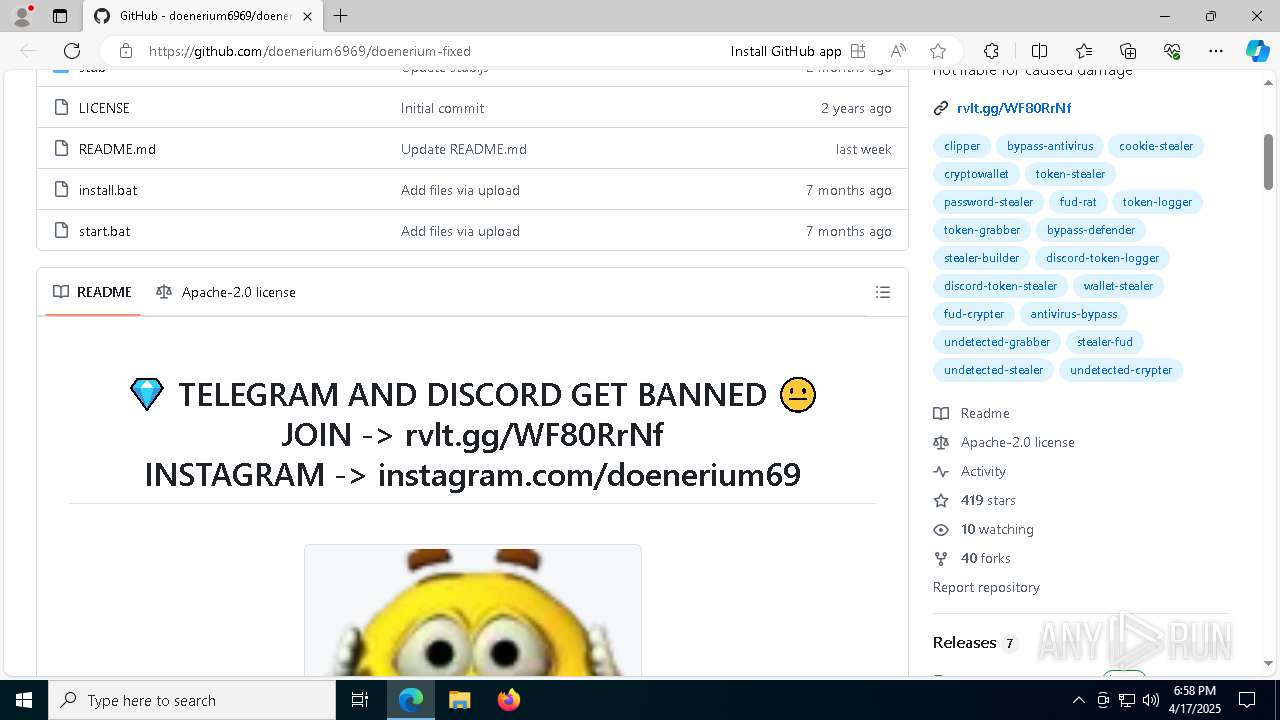Toggle Split screen view
This screenshot has width=1280, height=720.
[x=1039, y=51]
